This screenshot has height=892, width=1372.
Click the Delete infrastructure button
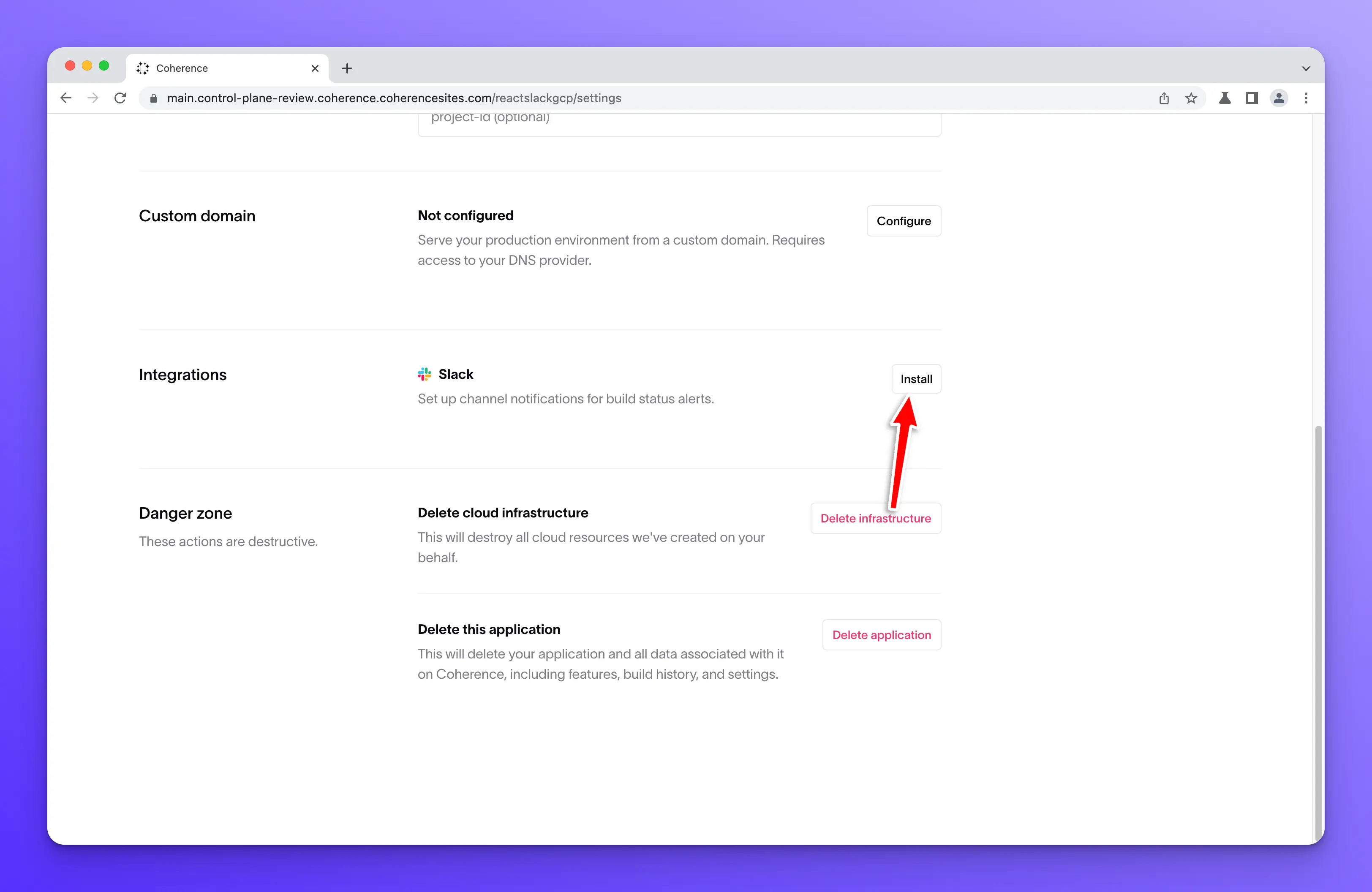[x=875, y=518]
